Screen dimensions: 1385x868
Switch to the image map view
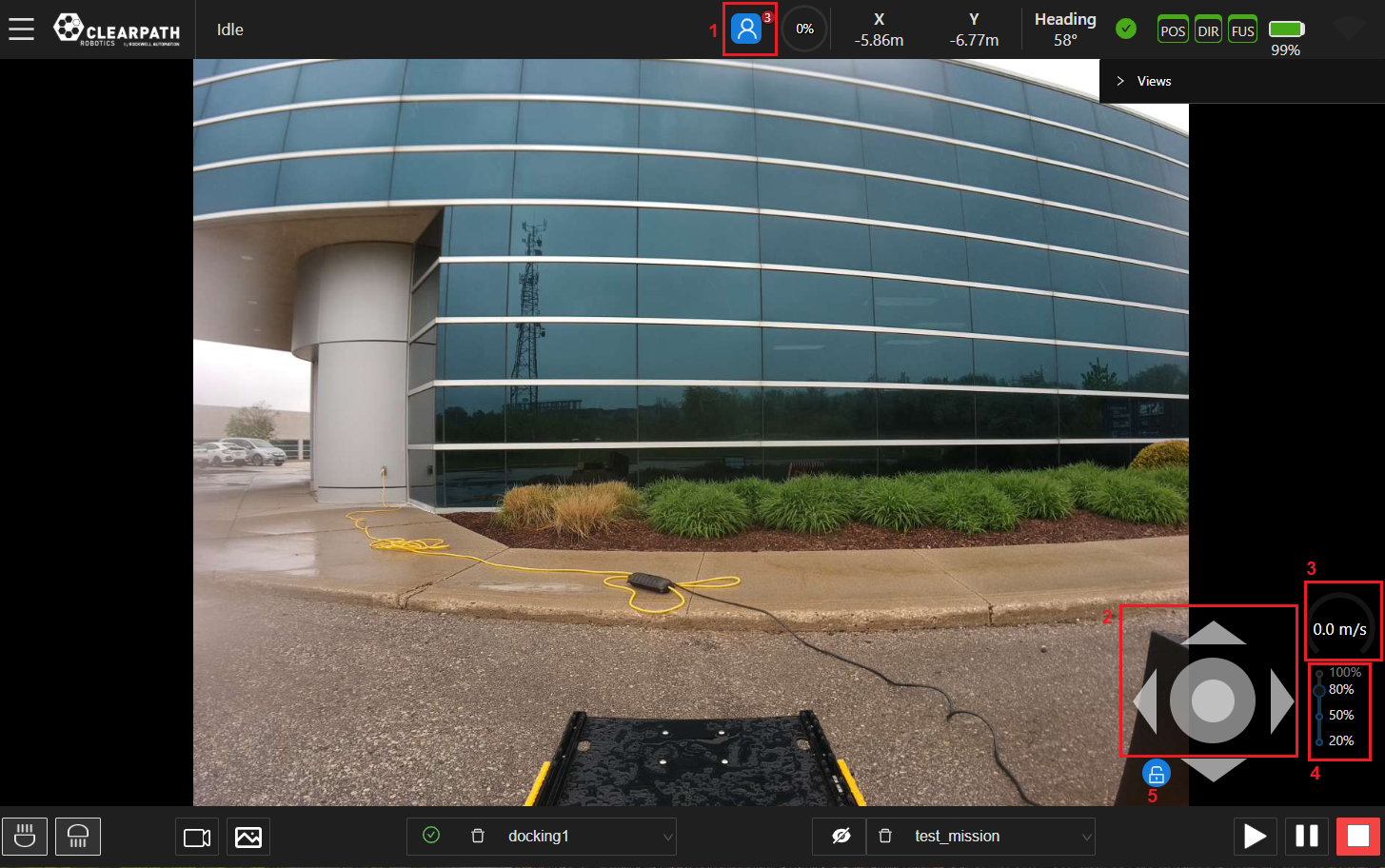click(248, 837)
